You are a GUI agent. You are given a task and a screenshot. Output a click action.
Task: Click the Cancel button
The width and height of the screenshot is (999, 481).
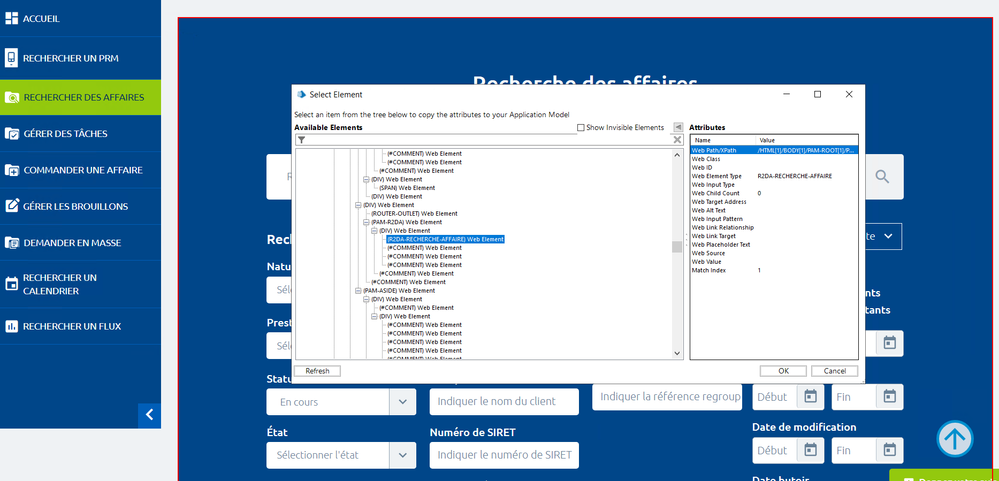coord(835,371)
